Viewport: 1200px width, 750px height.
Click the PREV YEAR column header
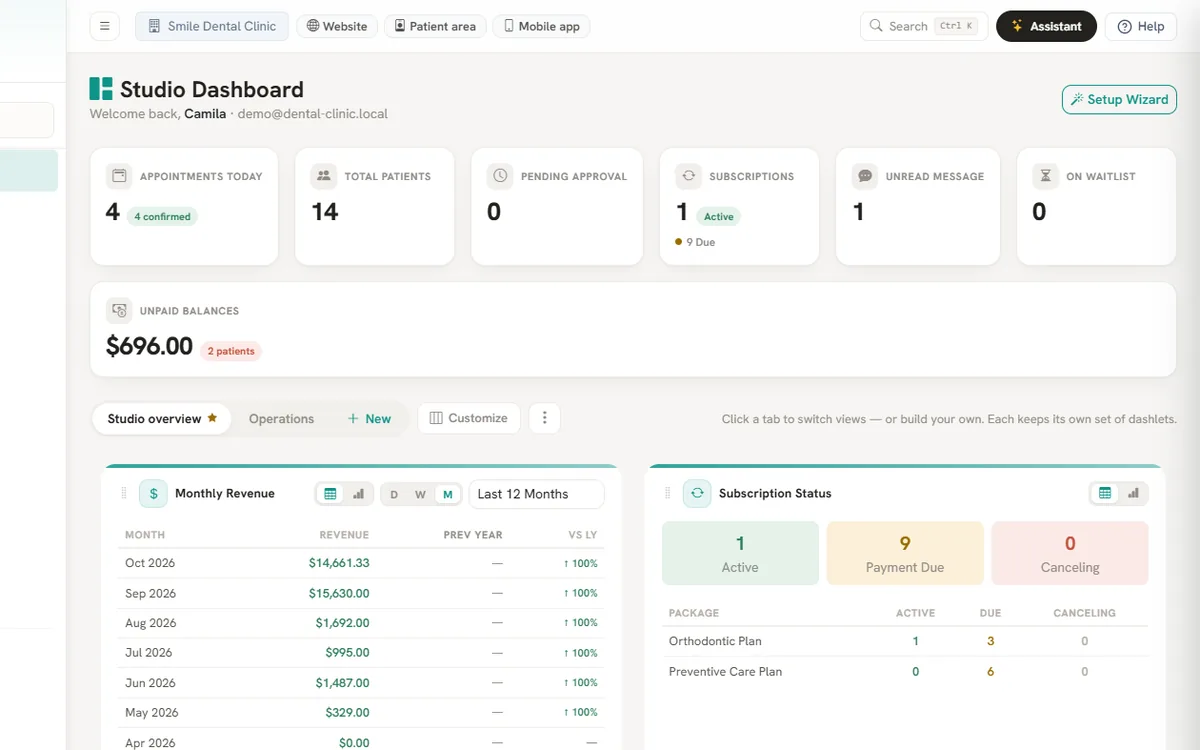click(x=473, y=535)
